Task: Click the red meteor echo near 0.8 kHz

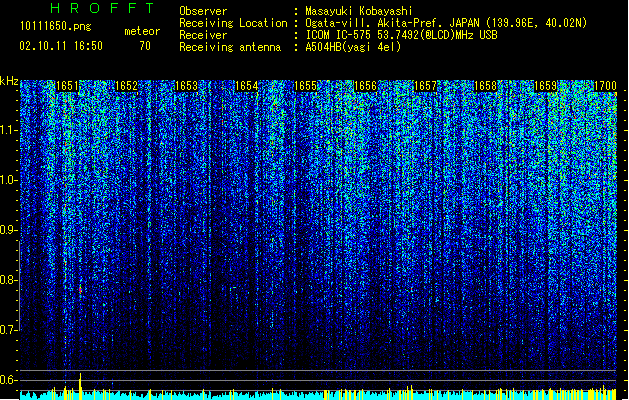Action: click(80, 290)
